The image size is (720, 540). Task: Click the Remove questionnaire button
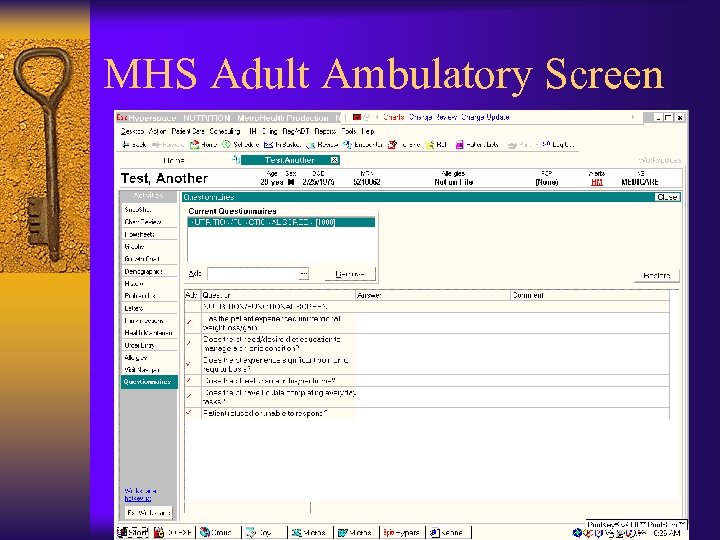click(350, 274)
